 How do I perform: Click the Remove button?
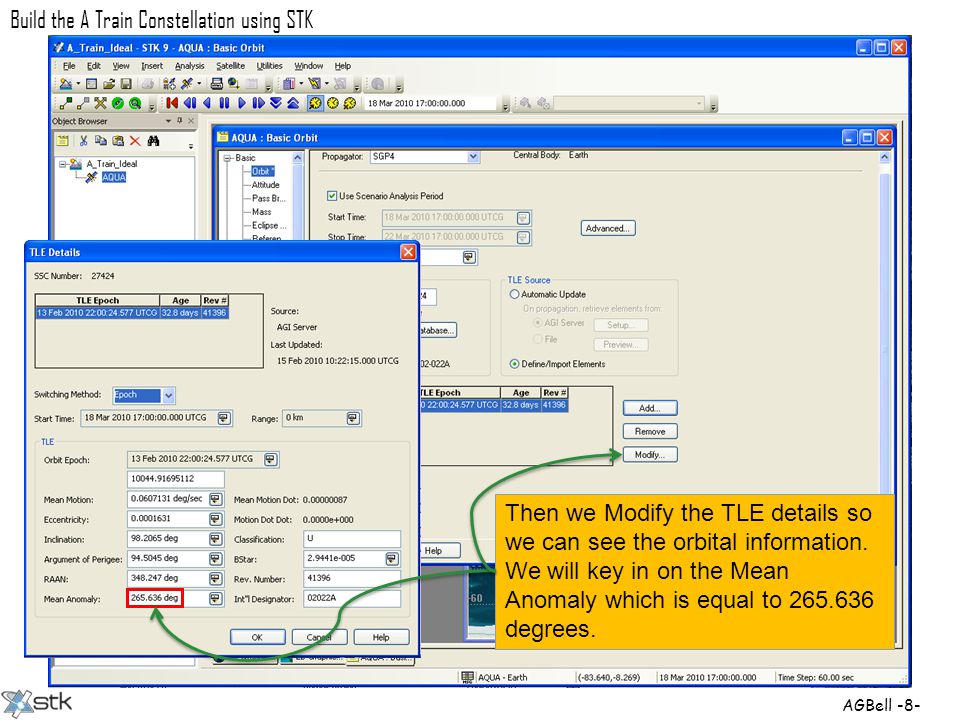click(650, 432)
